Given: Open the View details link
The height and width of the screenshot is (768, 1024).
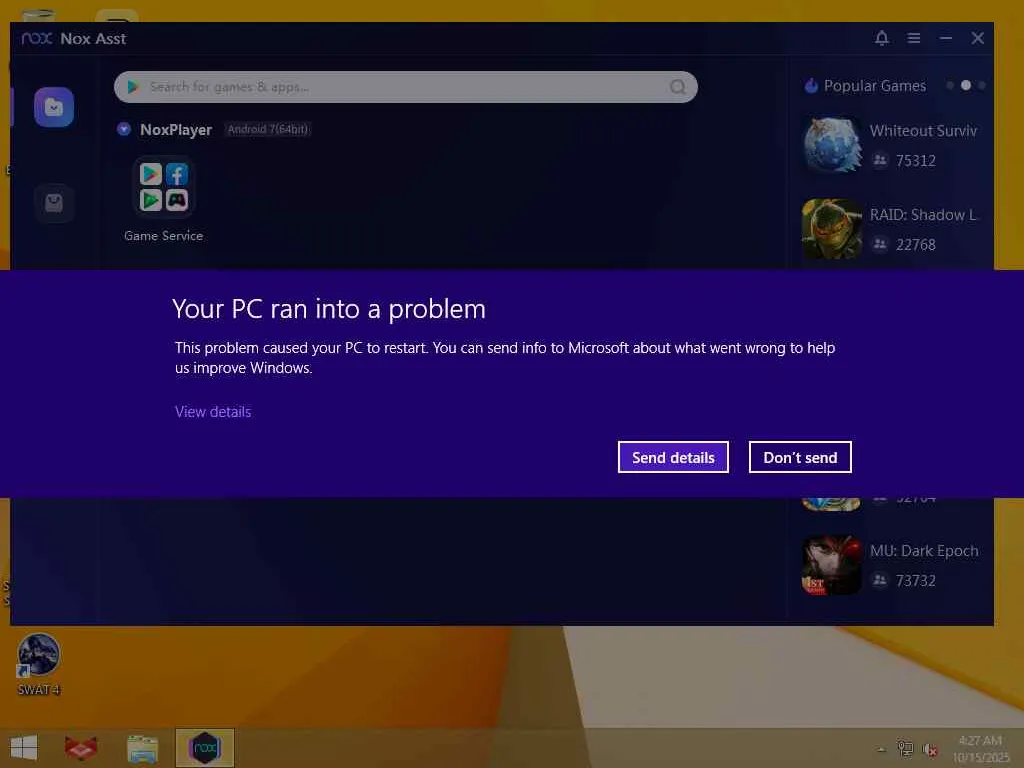Looking at the screenshot, I should 213,411.
